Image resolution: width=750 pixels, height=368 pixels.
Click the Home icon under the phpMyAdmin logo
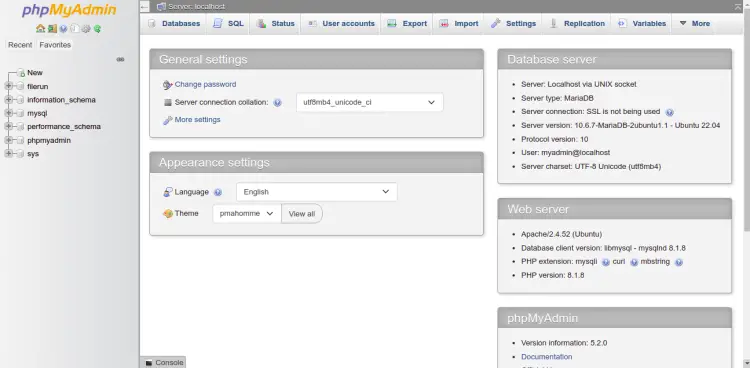(41, 28)
